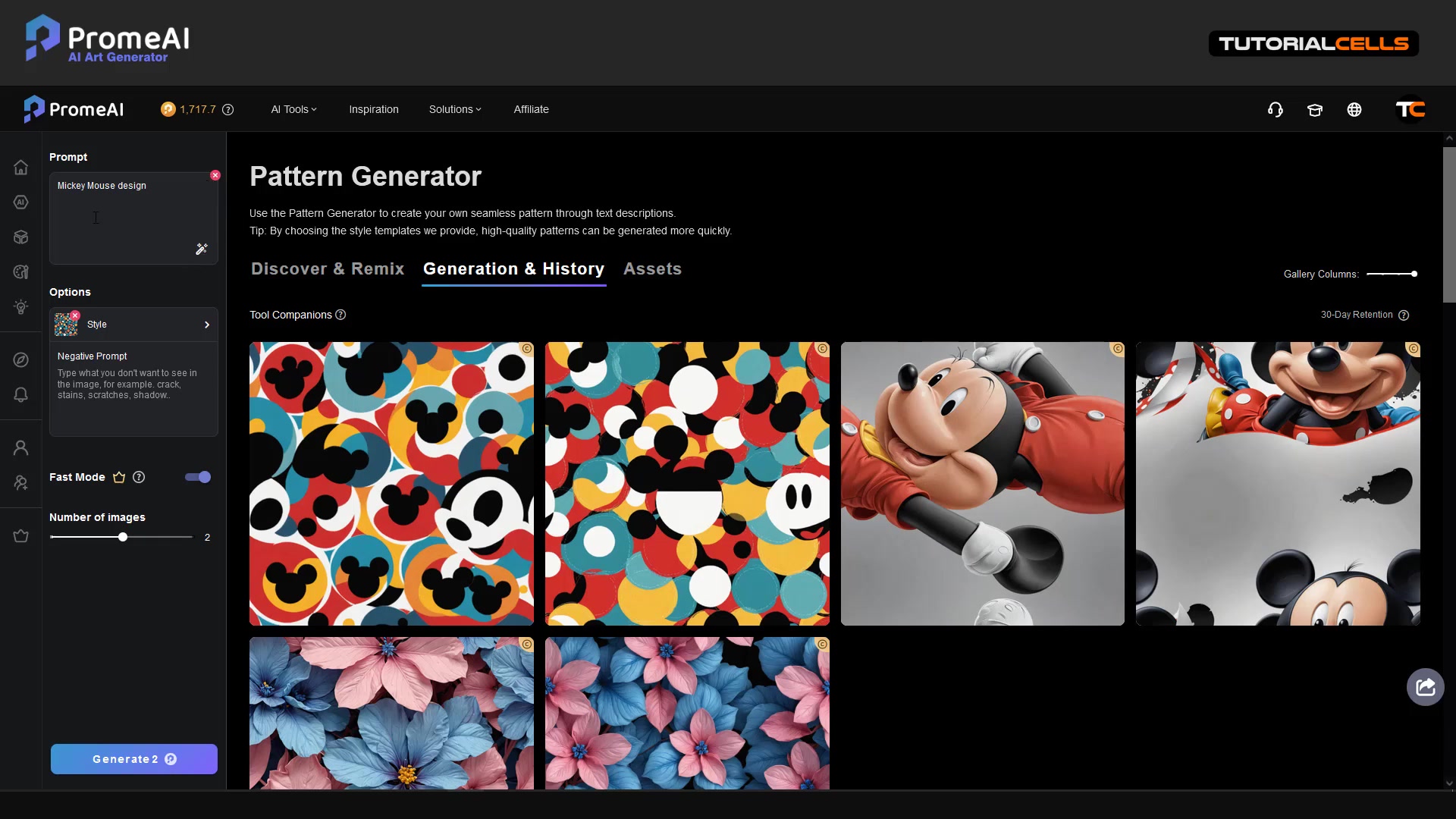Click copyright icon on blue leaves pattern
The width and height of the screenshot is (1456, 819).
(x=822, y=645)
